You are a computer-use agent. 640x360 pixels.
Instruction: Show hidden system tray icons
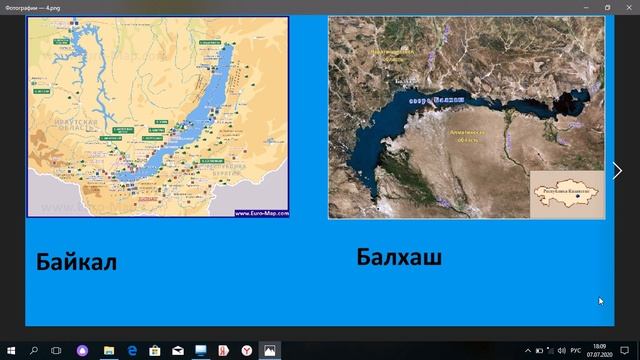[x=528, y=351]
